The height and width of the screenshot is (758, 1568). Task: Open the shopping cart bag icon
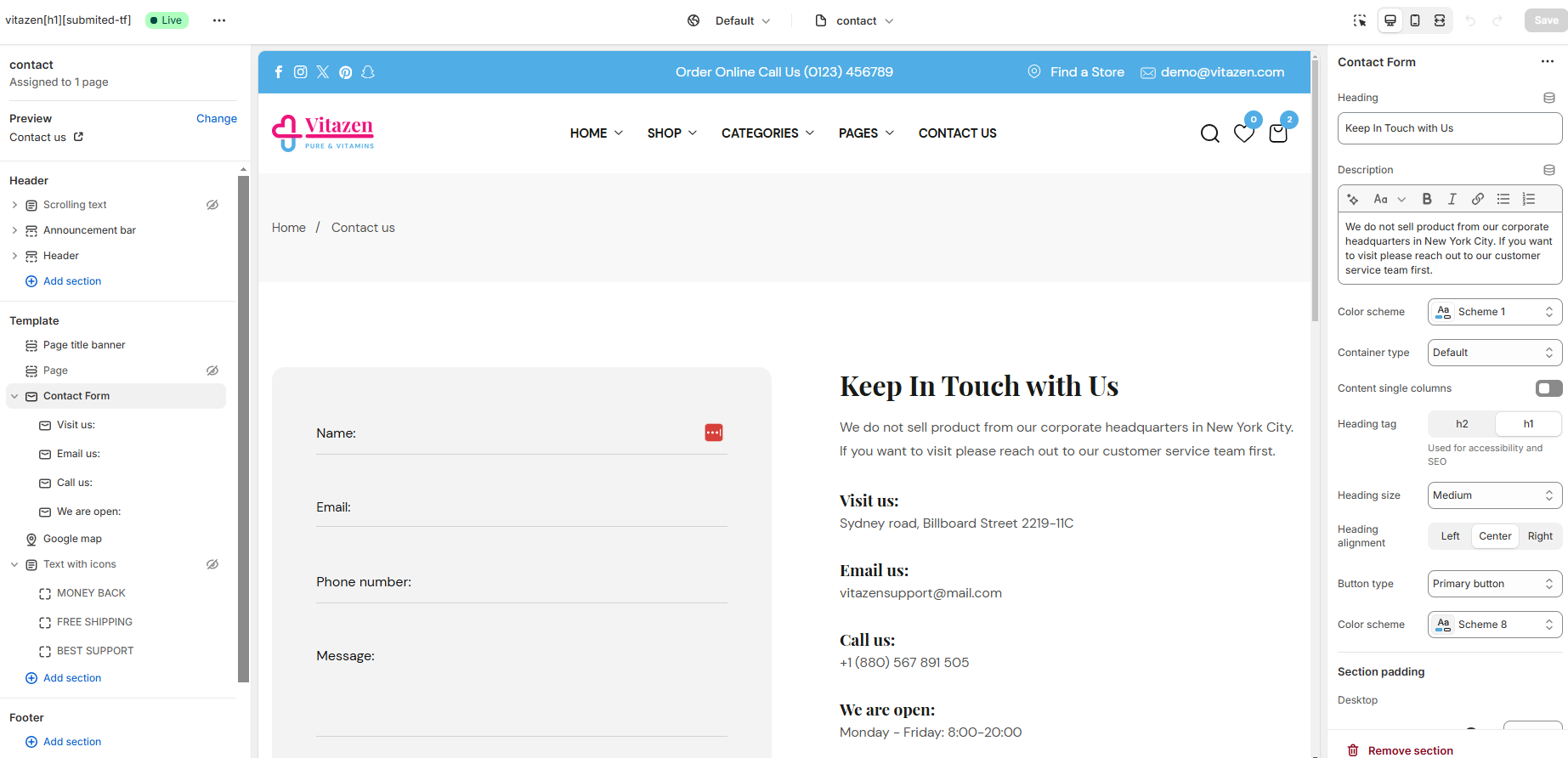coord(1278,133)
